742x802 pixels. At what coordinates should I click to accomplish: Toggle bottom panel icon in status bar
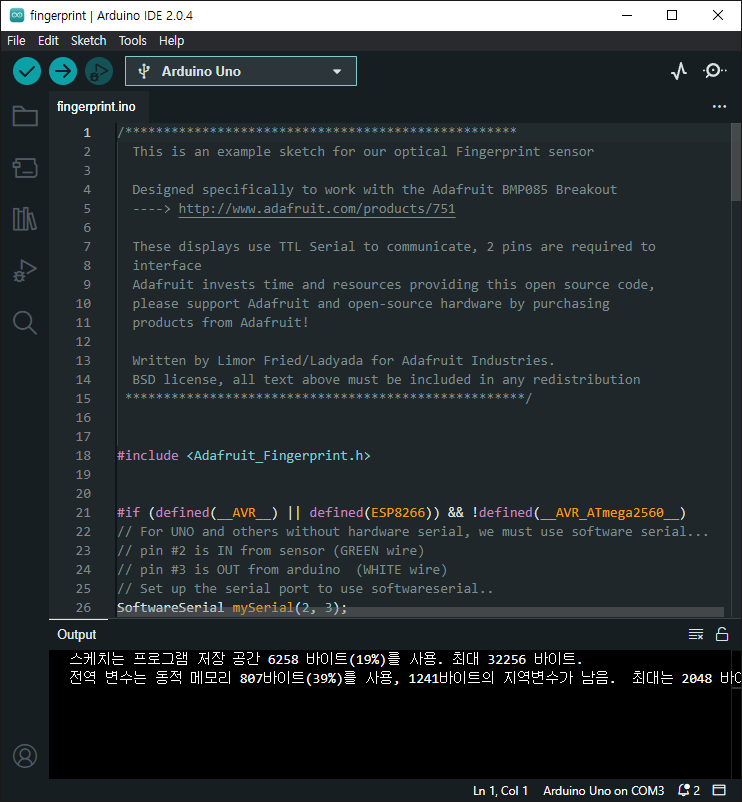[x=719, y=790]
